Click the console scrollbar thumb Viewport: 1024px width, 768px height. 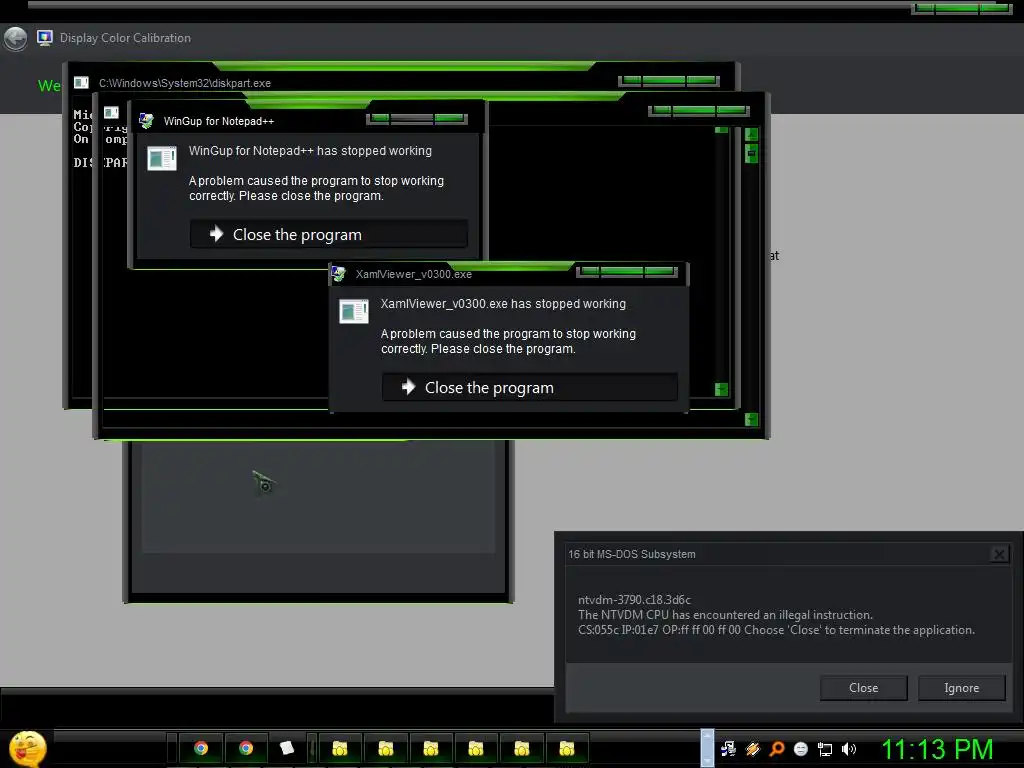(x=752, y=153)
